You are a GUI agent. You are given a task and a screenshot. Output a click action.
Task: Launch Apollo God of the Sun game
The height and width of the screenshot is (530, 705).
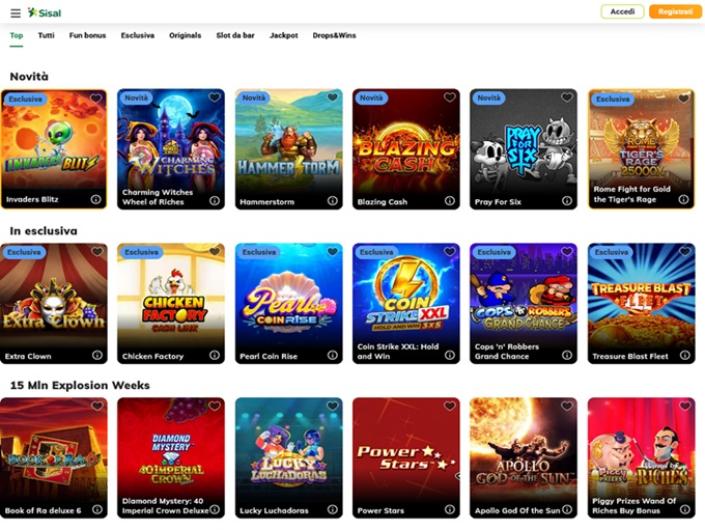point(523,458)
